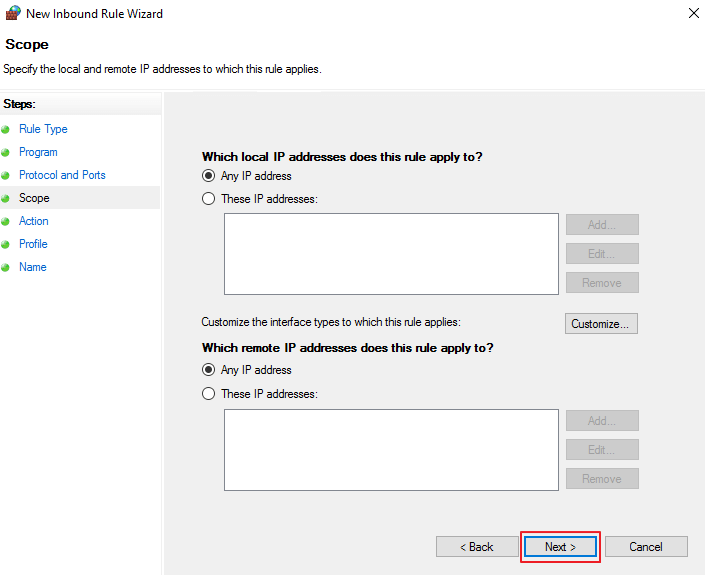Click the firewall wizard title bar icon
Image resolution: width=705 pixels, height=575 pixels.
[13, 13]
